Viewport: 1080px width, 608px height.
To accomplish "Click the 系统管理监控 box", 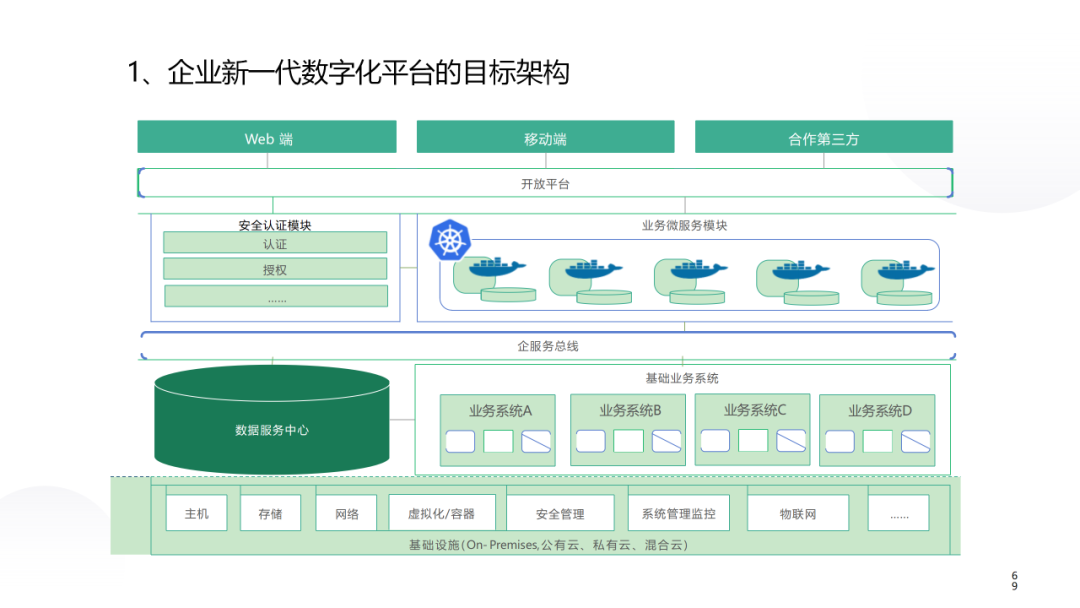I will (x=678, y=513).
